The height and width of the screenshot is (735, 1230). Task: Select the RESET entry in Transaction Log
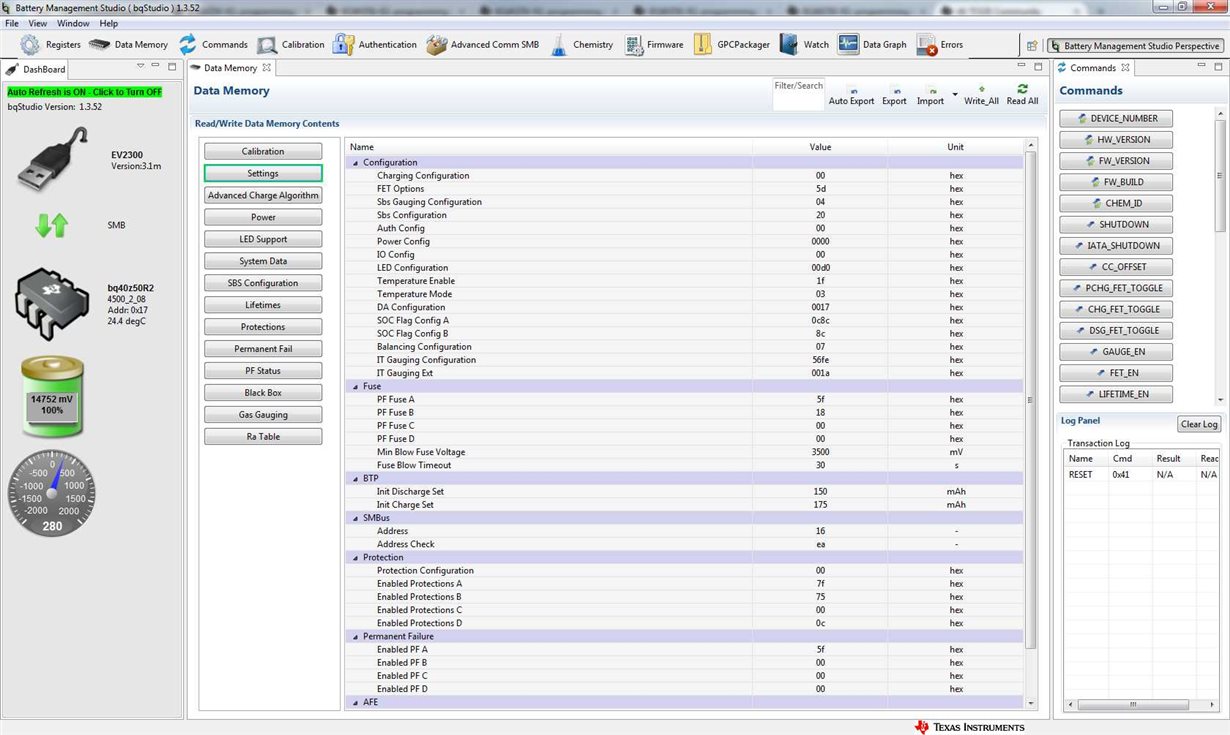[x=1080, y=475]
